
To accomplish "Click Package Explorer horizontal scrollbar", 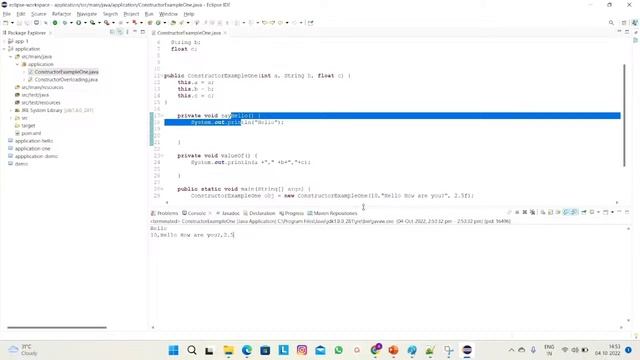I will point(57,327).
